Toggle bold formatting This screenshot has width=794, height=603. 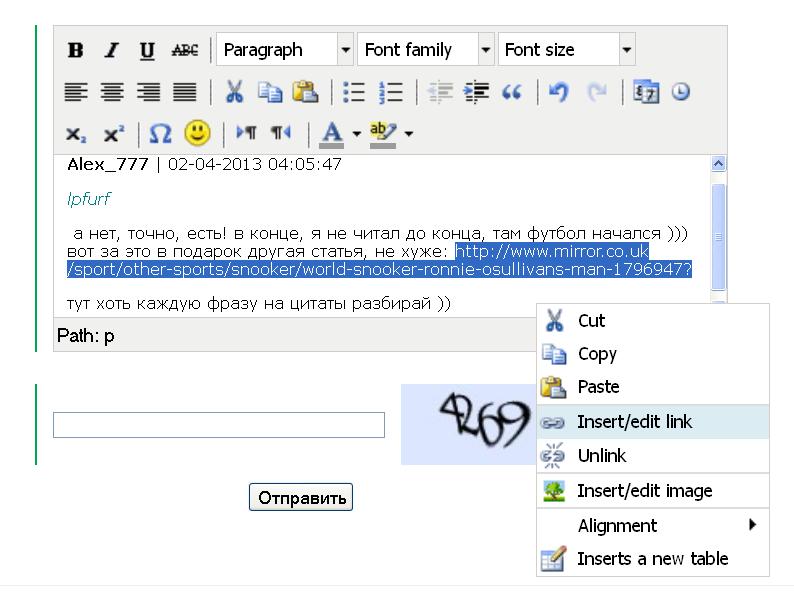(75, 50)
